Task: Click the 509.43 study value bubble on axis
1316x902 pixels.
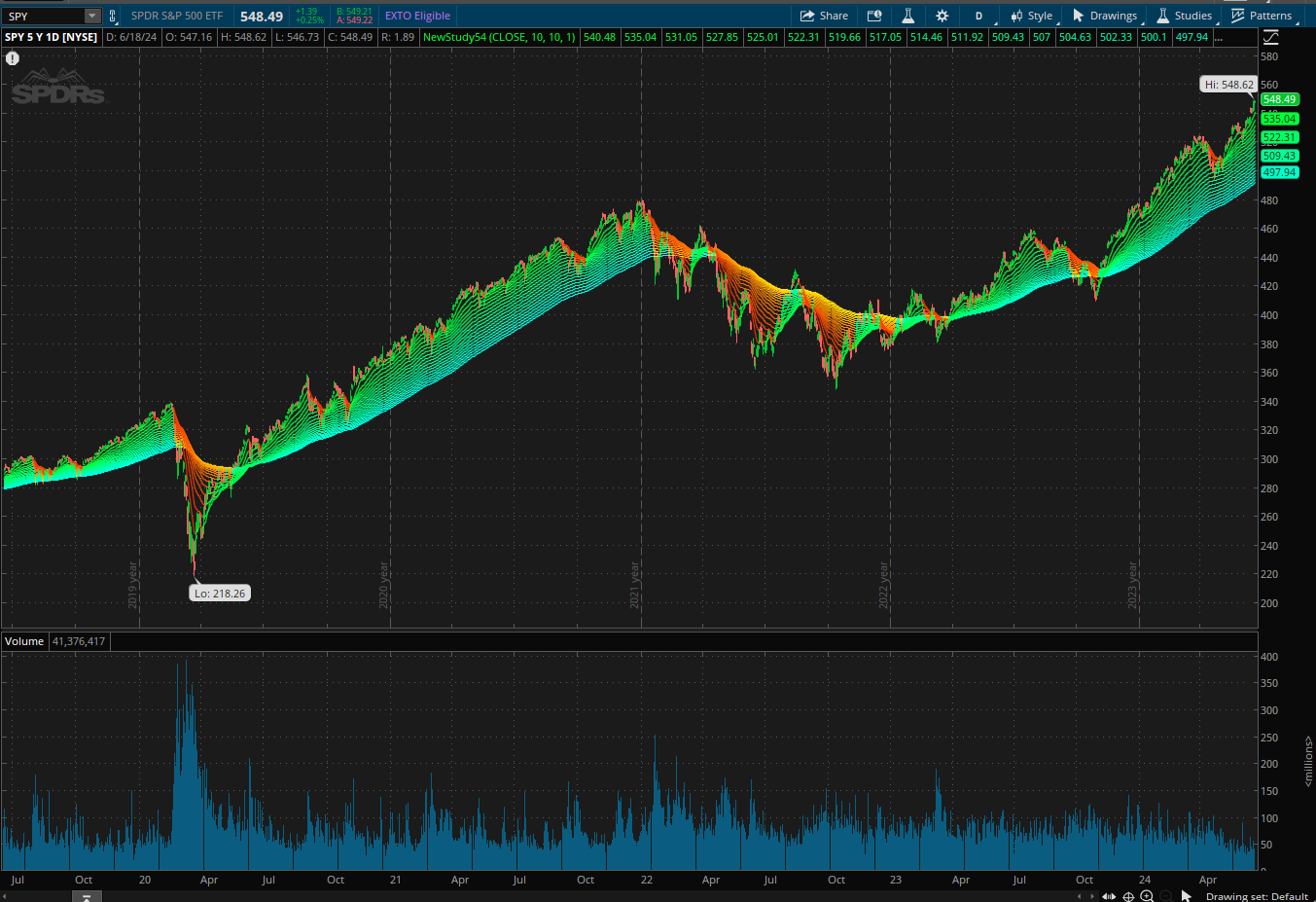Action: [1279, 156]
